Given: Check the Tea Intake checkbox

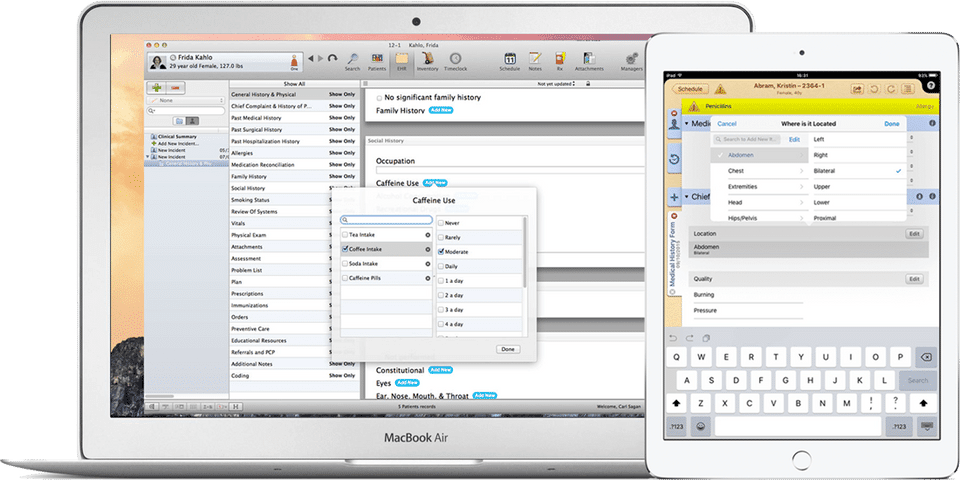Looking at the screenshot, I should 345,234.
